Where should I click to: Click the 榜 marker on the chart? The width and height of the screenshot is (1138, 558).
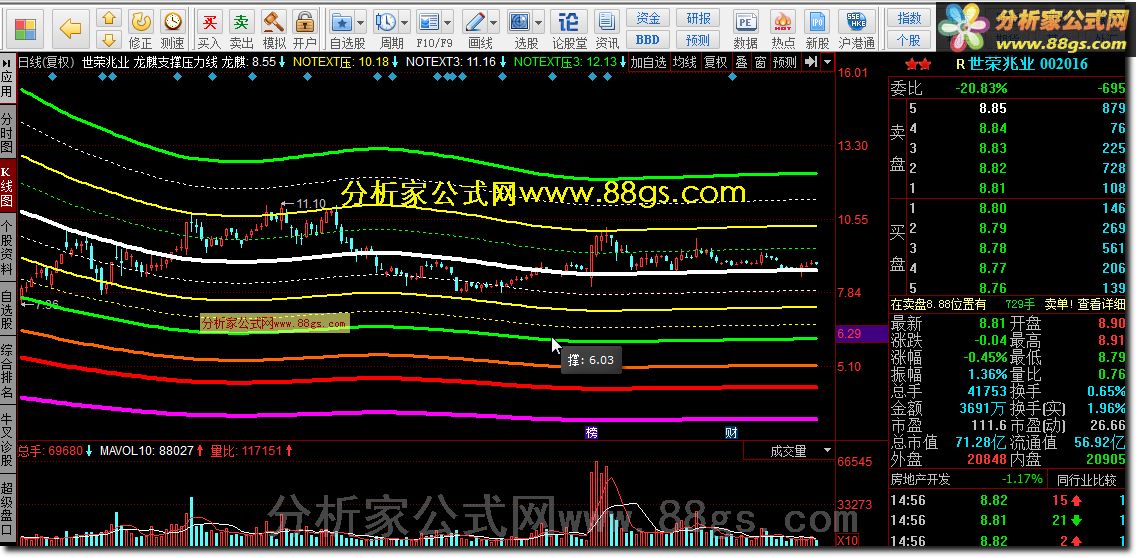coord(592,433)
